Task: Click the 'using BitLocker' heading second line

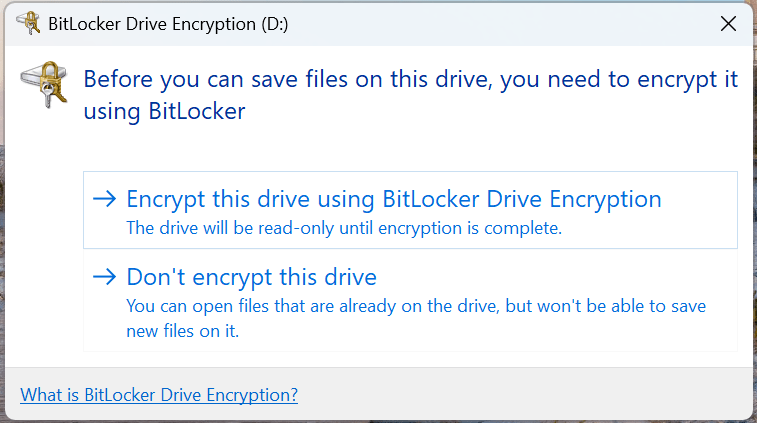Action: 164,113
